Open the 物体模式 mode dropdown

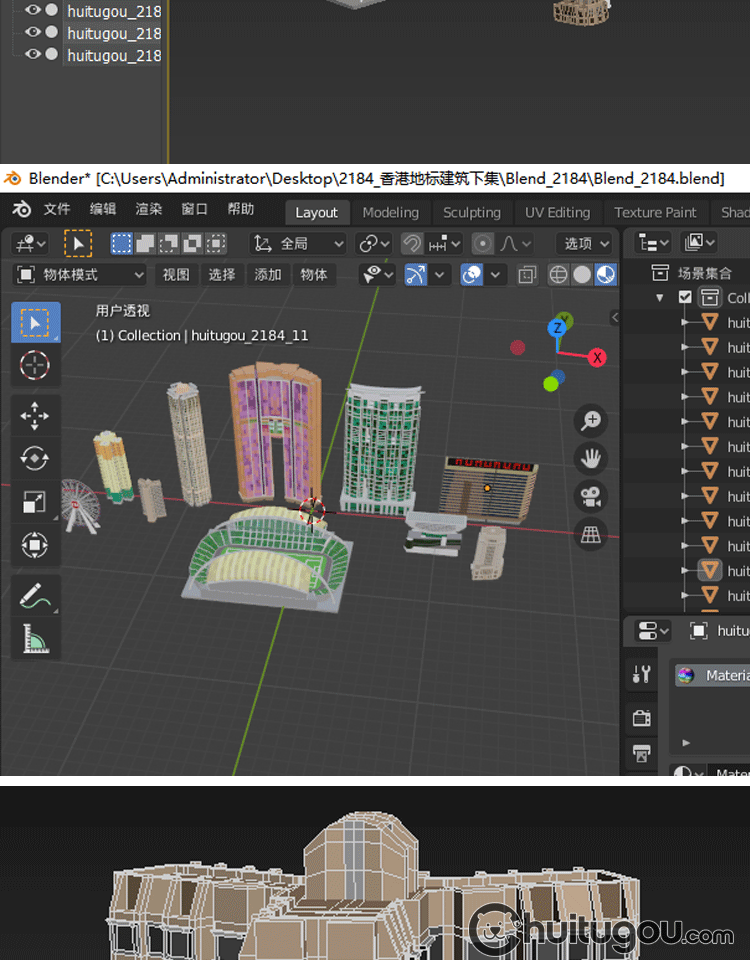coord(81,274)
